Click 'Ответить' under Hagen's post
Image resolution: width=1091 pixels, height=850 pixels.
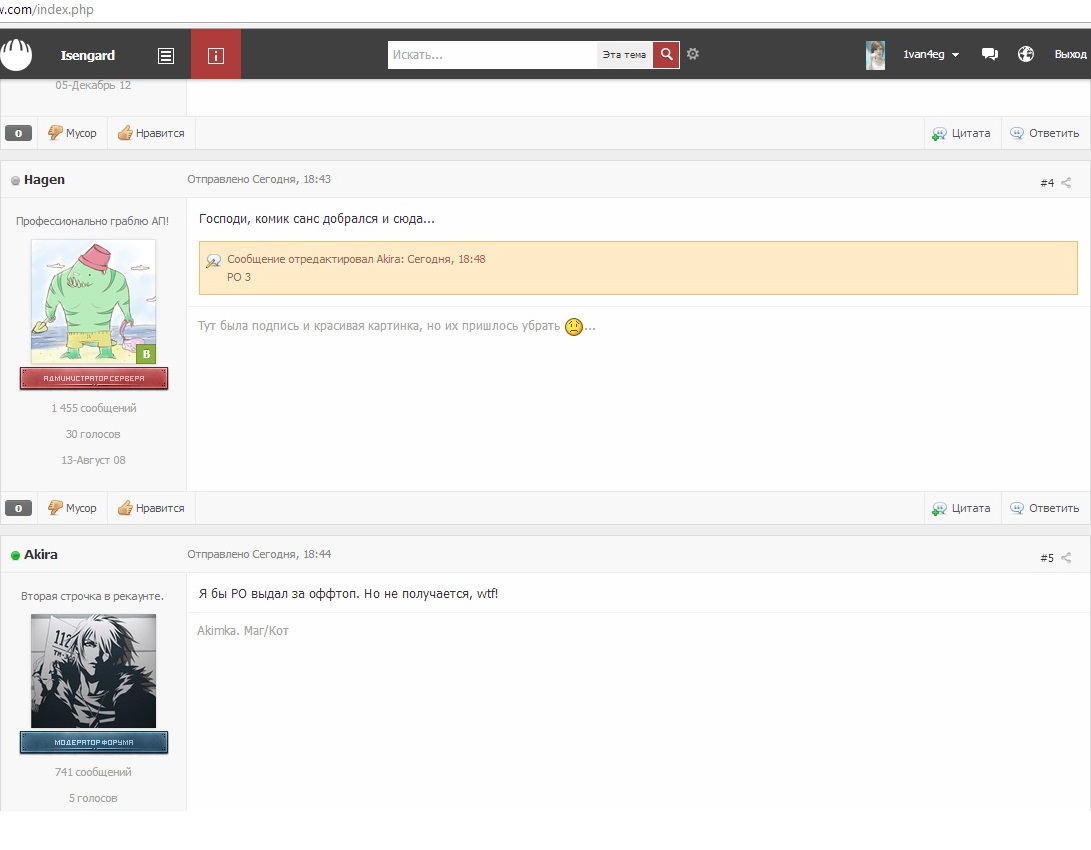coord(1044,508)
